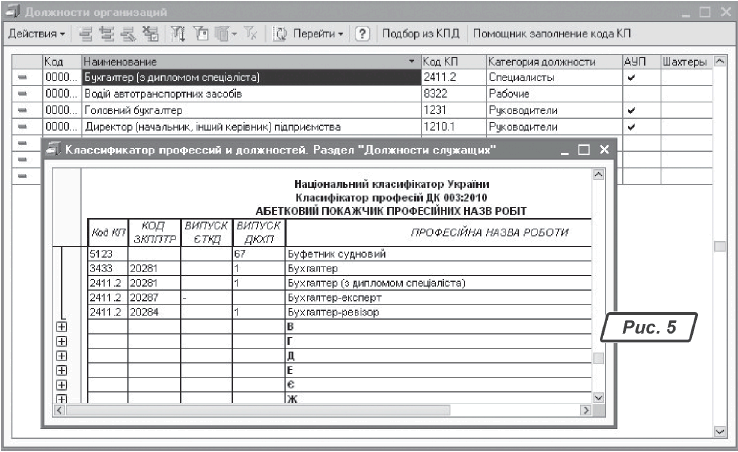This screenshot has height=452, width=738.
Task: Open help with the question mark icon
Action: coord(362,34)
